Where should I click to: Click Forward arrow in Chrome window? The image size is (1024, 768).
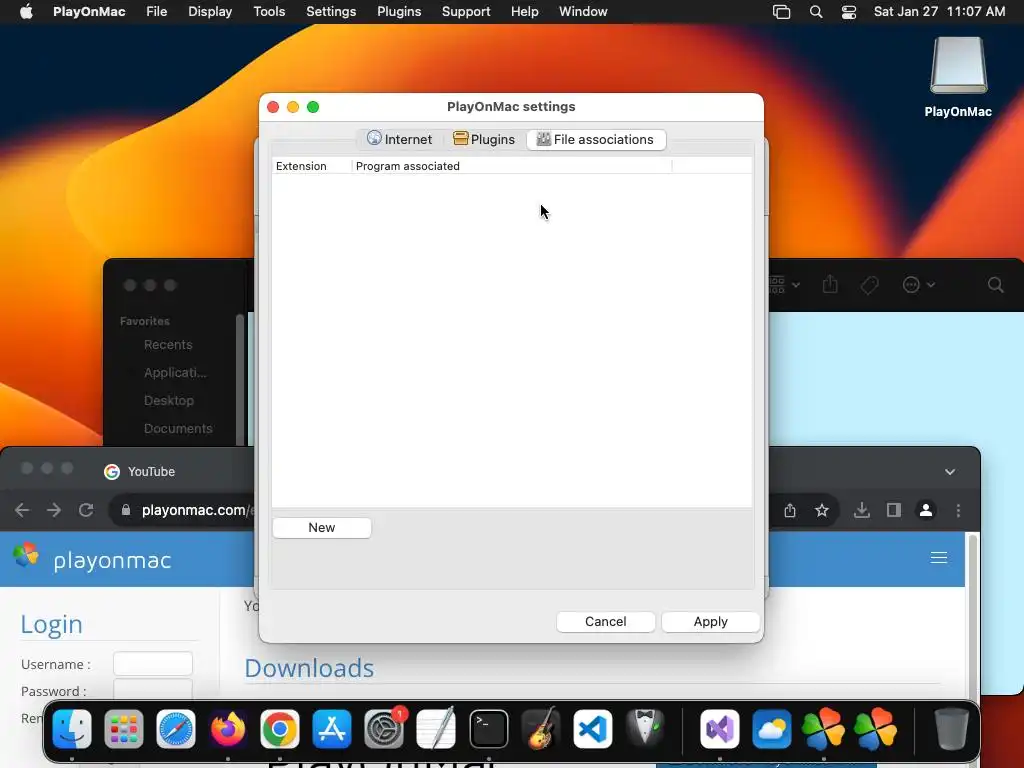point(54,510)
